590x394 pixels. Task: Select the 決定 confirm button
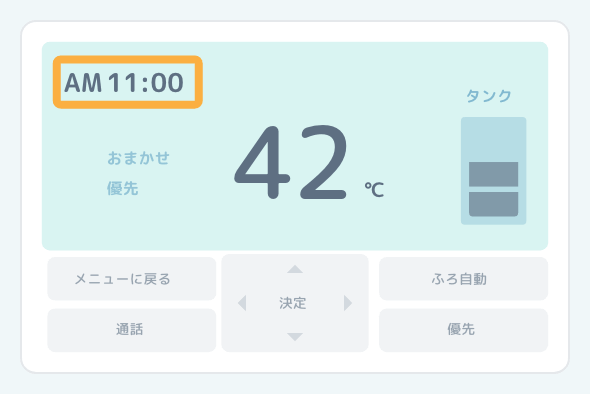click(x=293, y=303)
